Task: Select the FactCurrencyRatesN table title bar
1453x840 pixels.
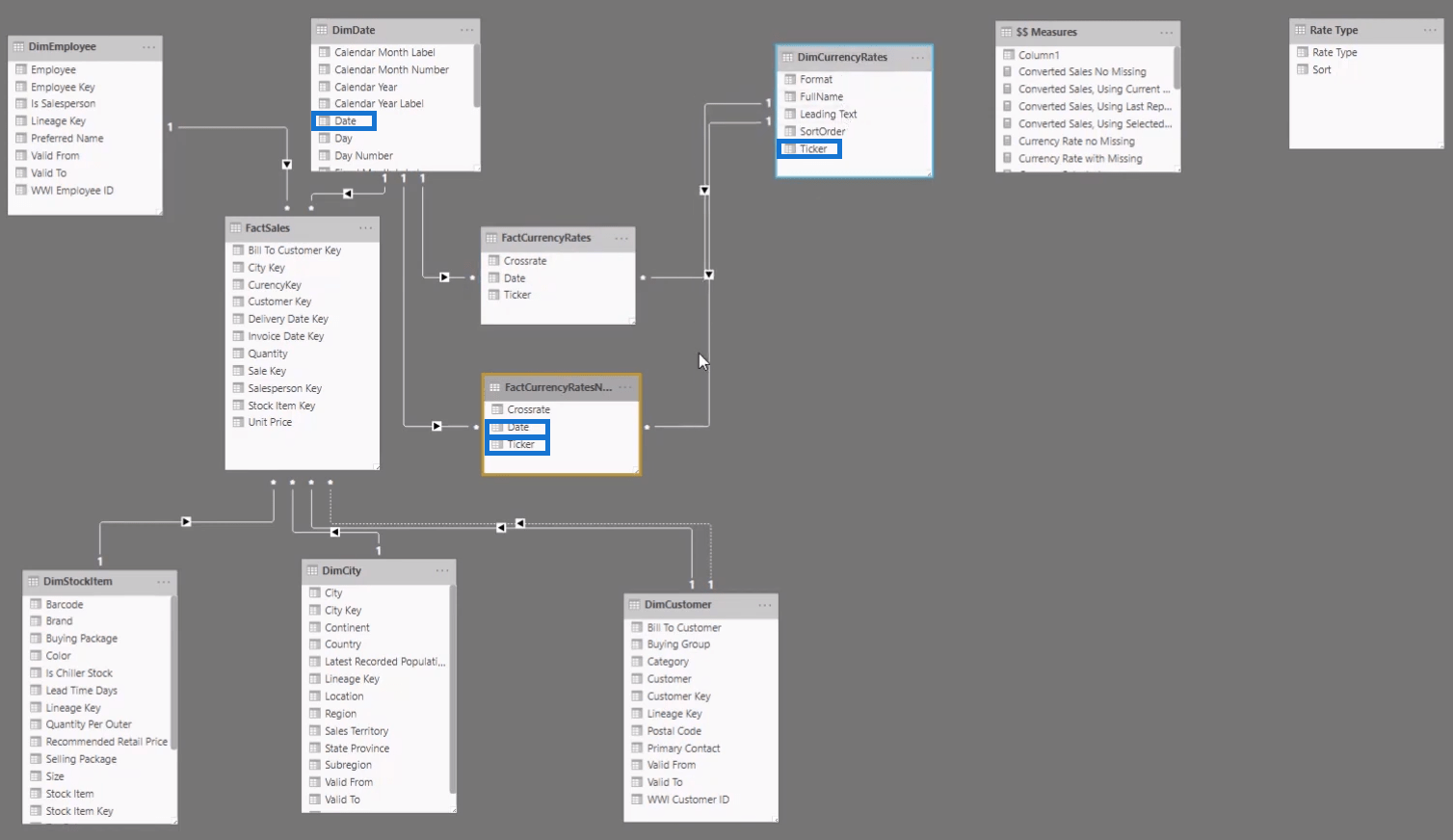Action: 561,387
